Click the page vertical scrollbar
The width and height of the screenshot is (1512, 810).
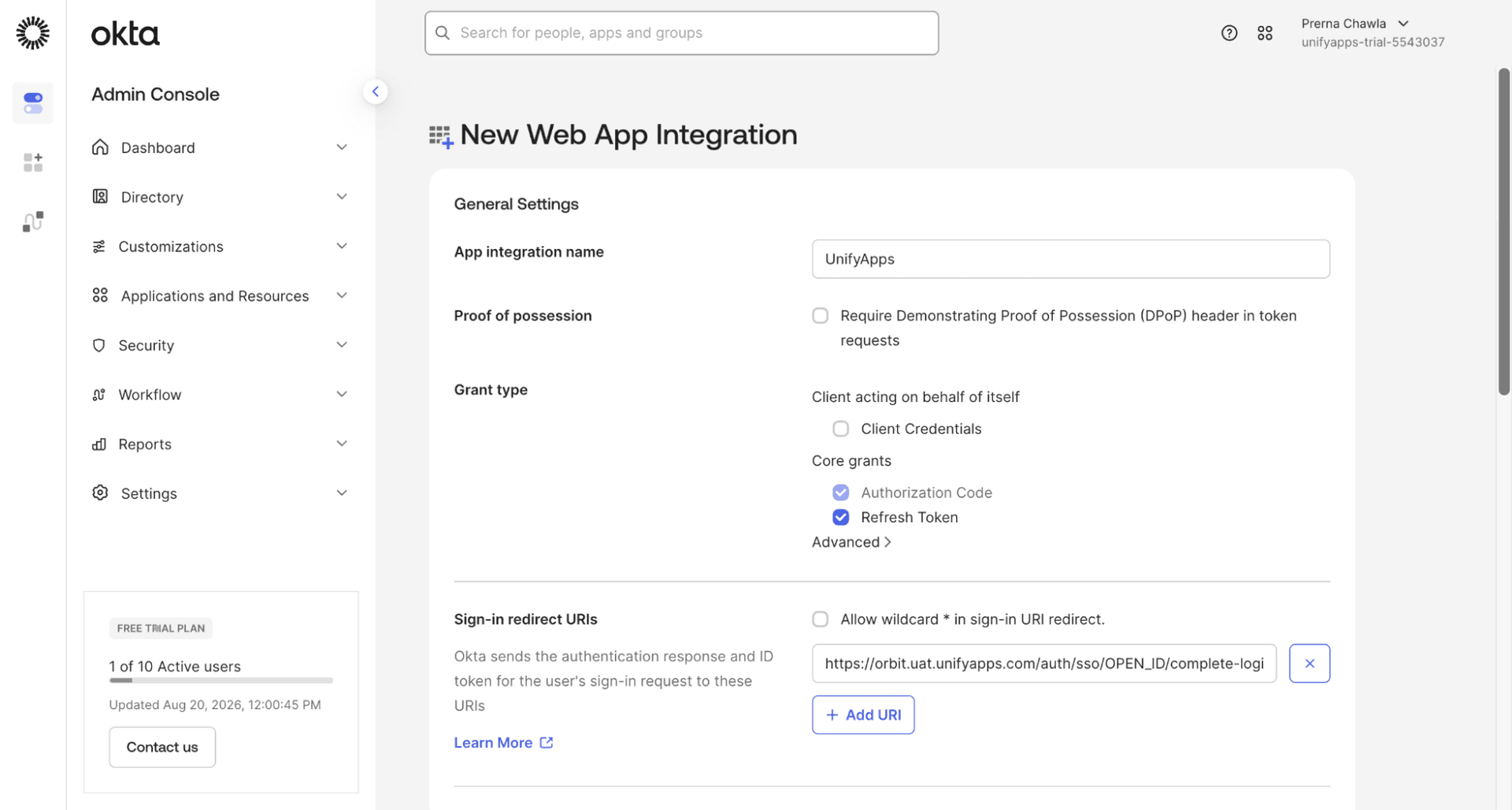1504,232
